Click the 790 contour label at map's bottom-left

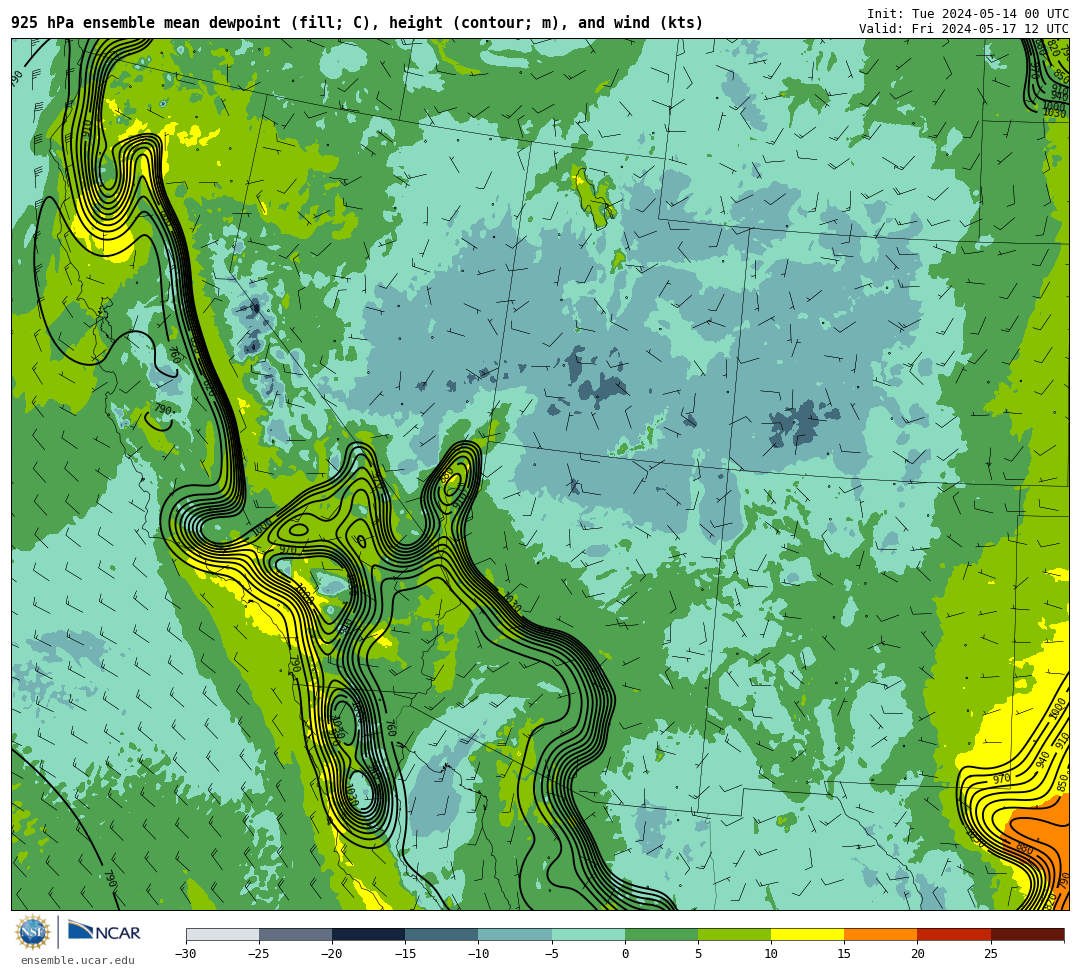pyautogui.click(x=110, y=879)
